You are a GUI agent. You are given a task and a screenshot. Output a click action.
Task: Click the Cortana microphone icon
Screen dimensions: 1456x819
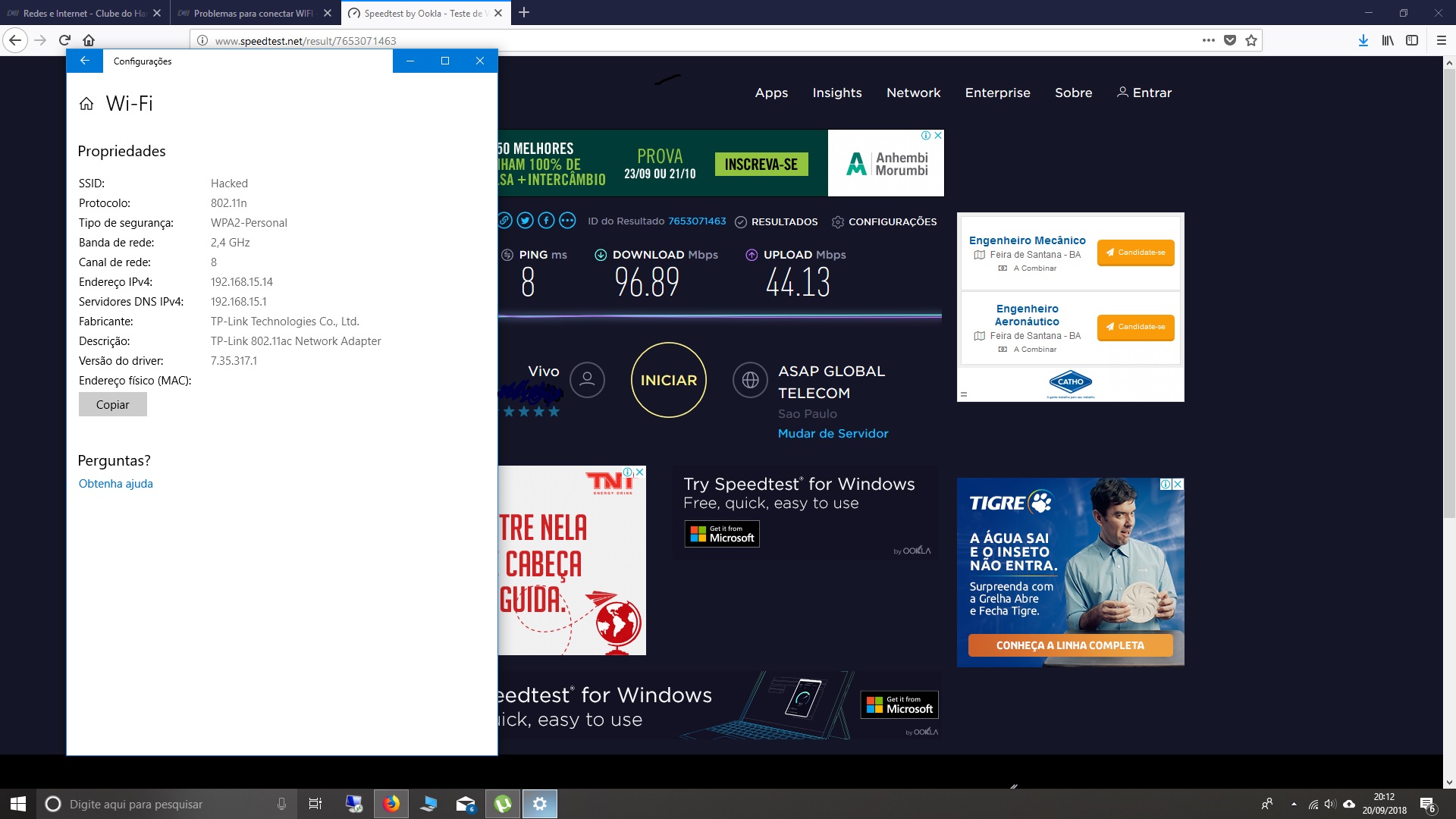(x=281, y=804)
